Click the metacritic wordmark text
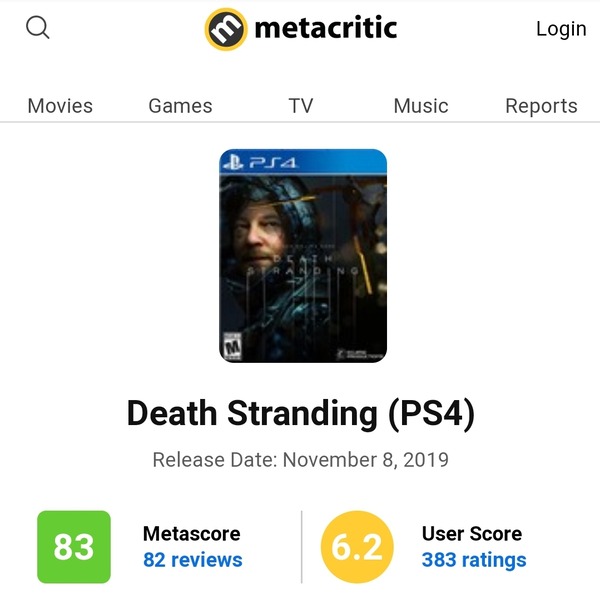This screenshot has height=599, width=600. pos(325,28)
